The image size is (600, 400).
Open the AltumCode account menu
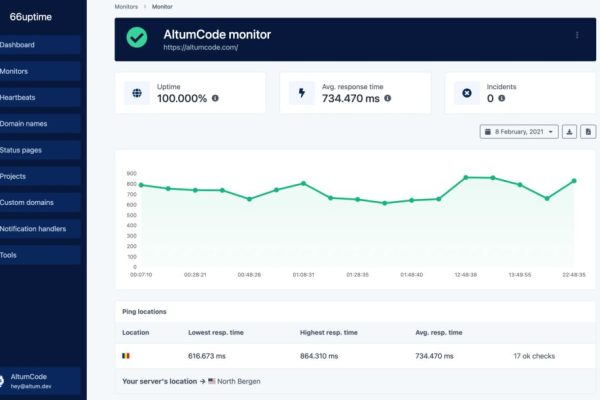[40, 381]
